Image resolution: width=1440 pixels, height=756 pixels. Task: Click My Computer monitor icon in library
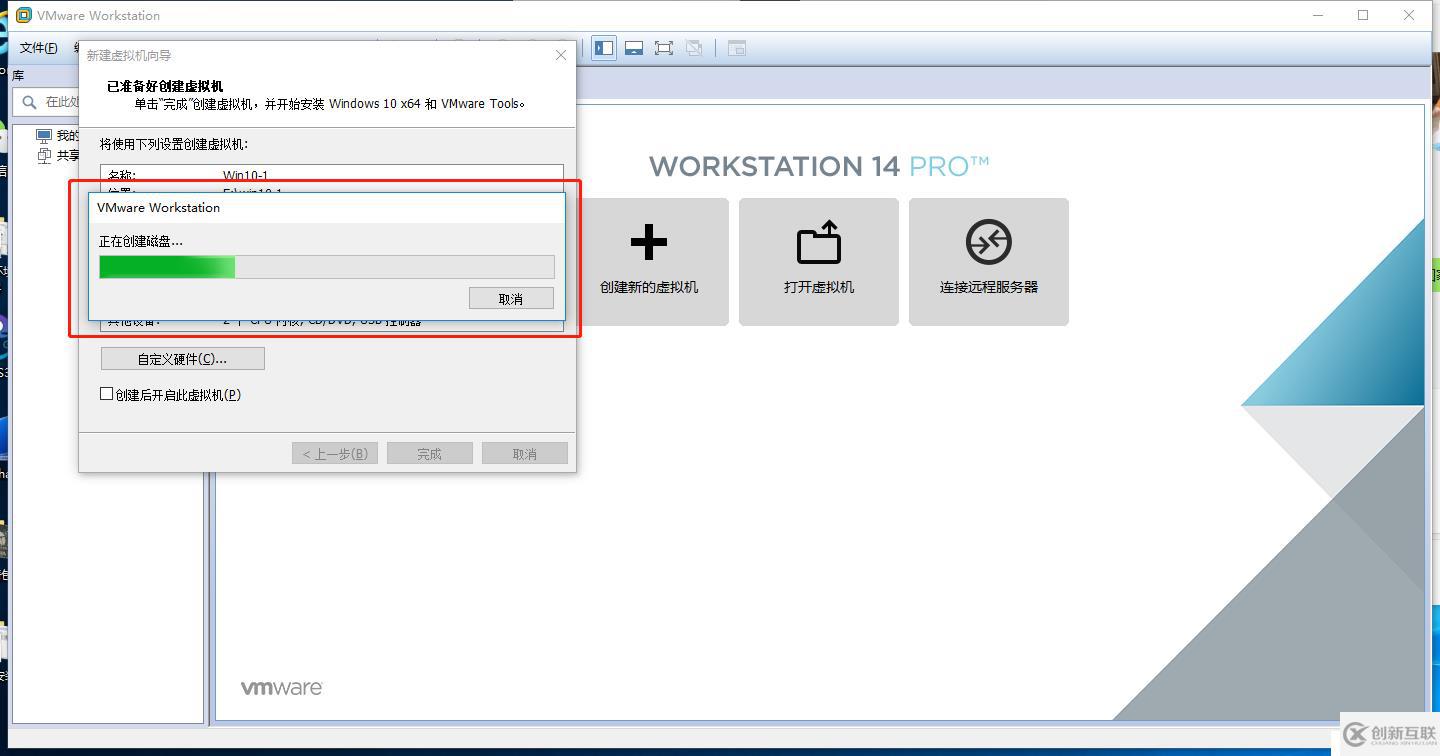click(45, 134)
